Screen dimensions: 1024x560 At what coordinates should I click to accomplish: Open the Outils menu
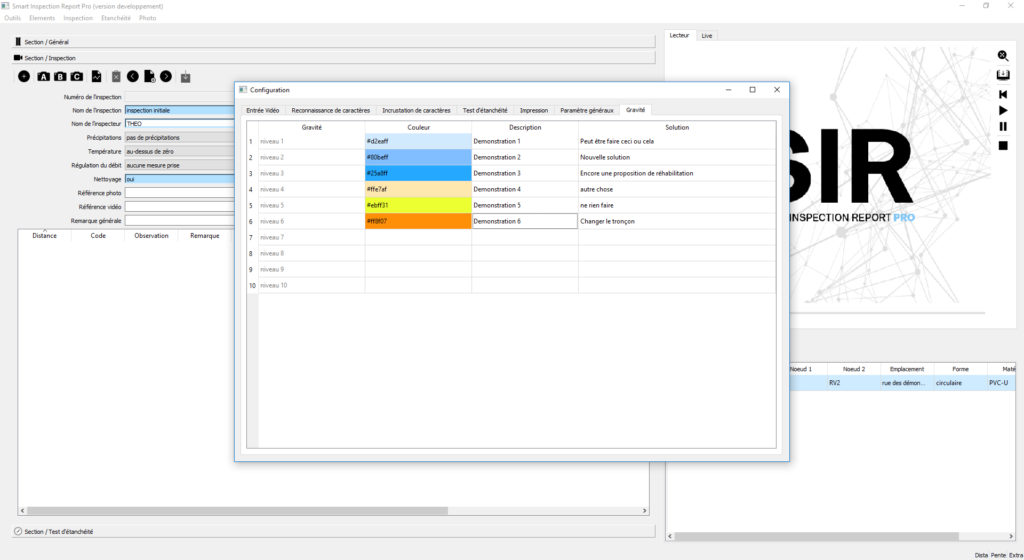(x=12, y=18)
